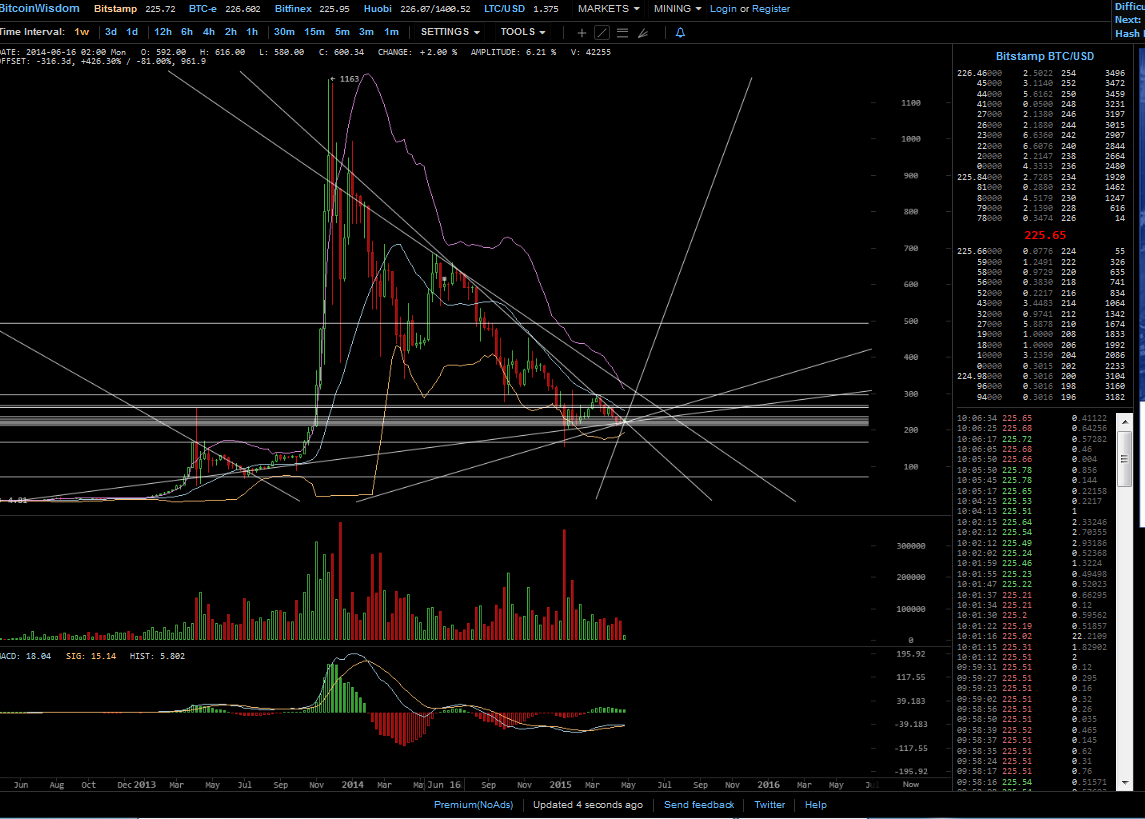Open the BitcoinWisdom home logo
This screenshot has height=819, width=1145.
coord(39,8)
